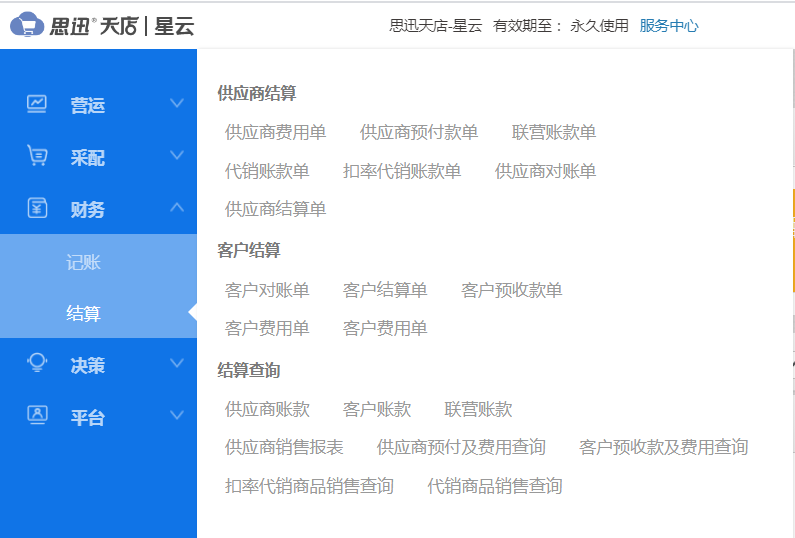Collapse the 财务 menu chevron
The height and width of the screenshot is (538, 795).
point(176,207)
